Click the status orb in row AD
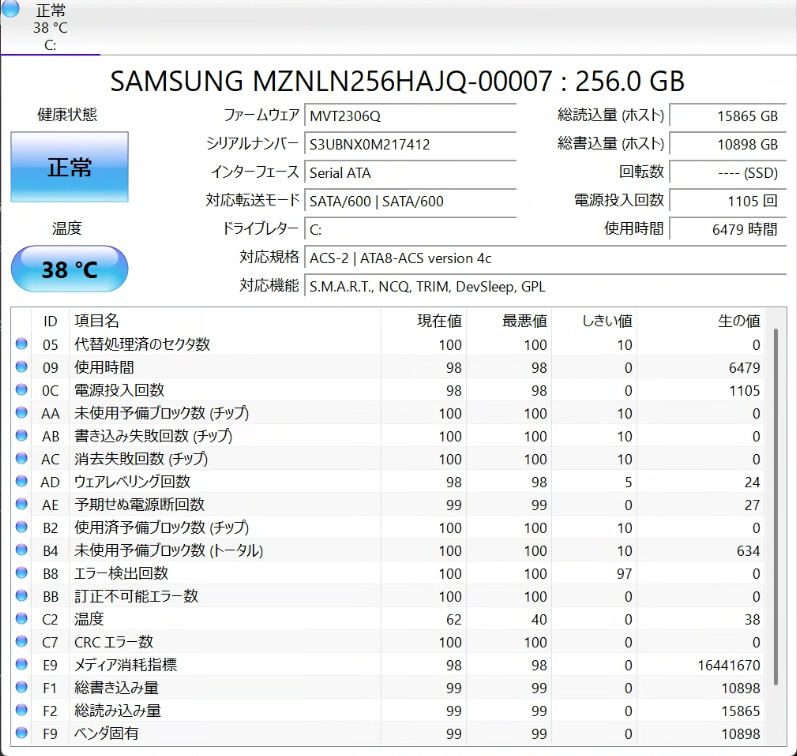797x756 pixels. coord(21,481)
